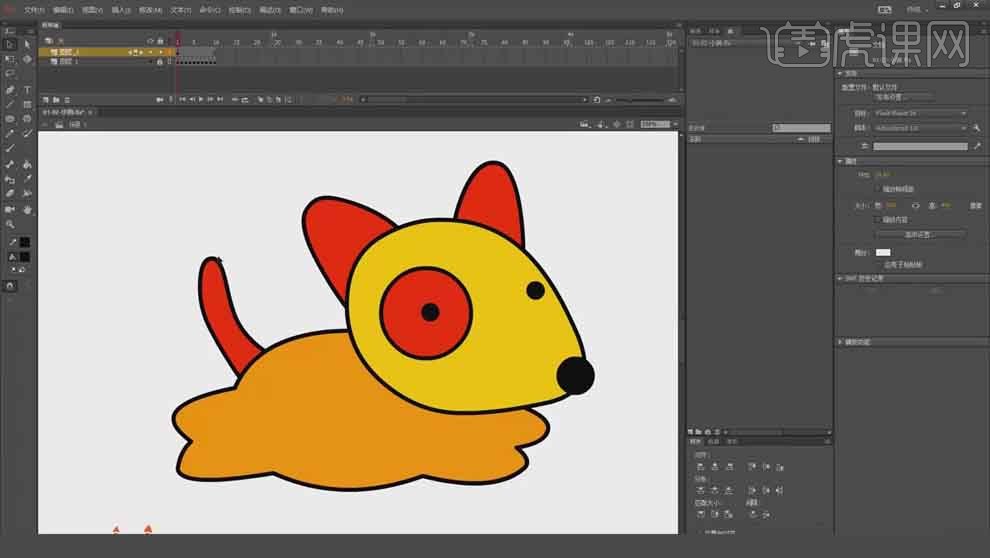The image size is (990, 558).
Task: Select the Eraser tool
Action: [x=10, y=194]
